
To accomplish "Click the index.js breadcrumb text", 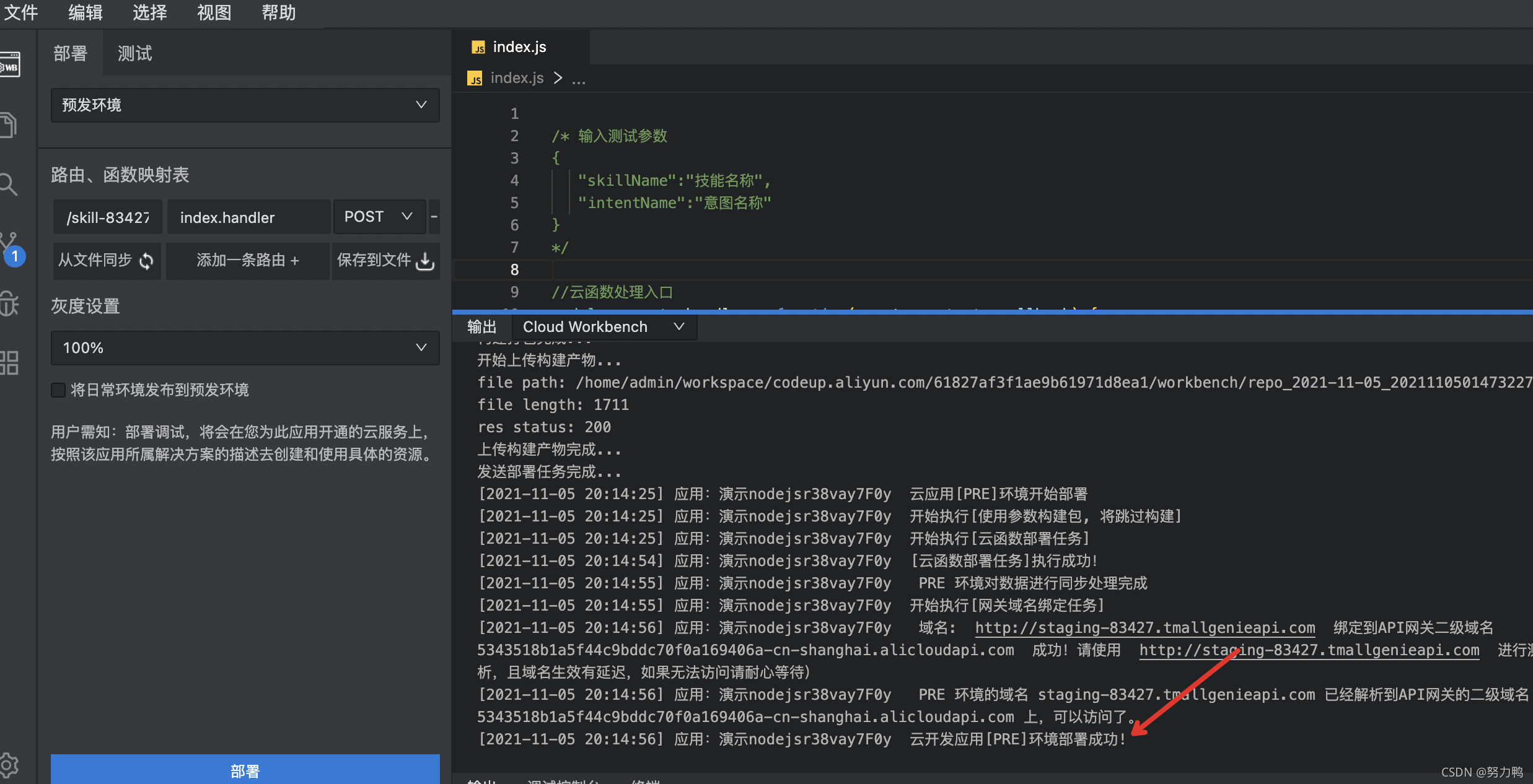I will [x=517, y=78].
